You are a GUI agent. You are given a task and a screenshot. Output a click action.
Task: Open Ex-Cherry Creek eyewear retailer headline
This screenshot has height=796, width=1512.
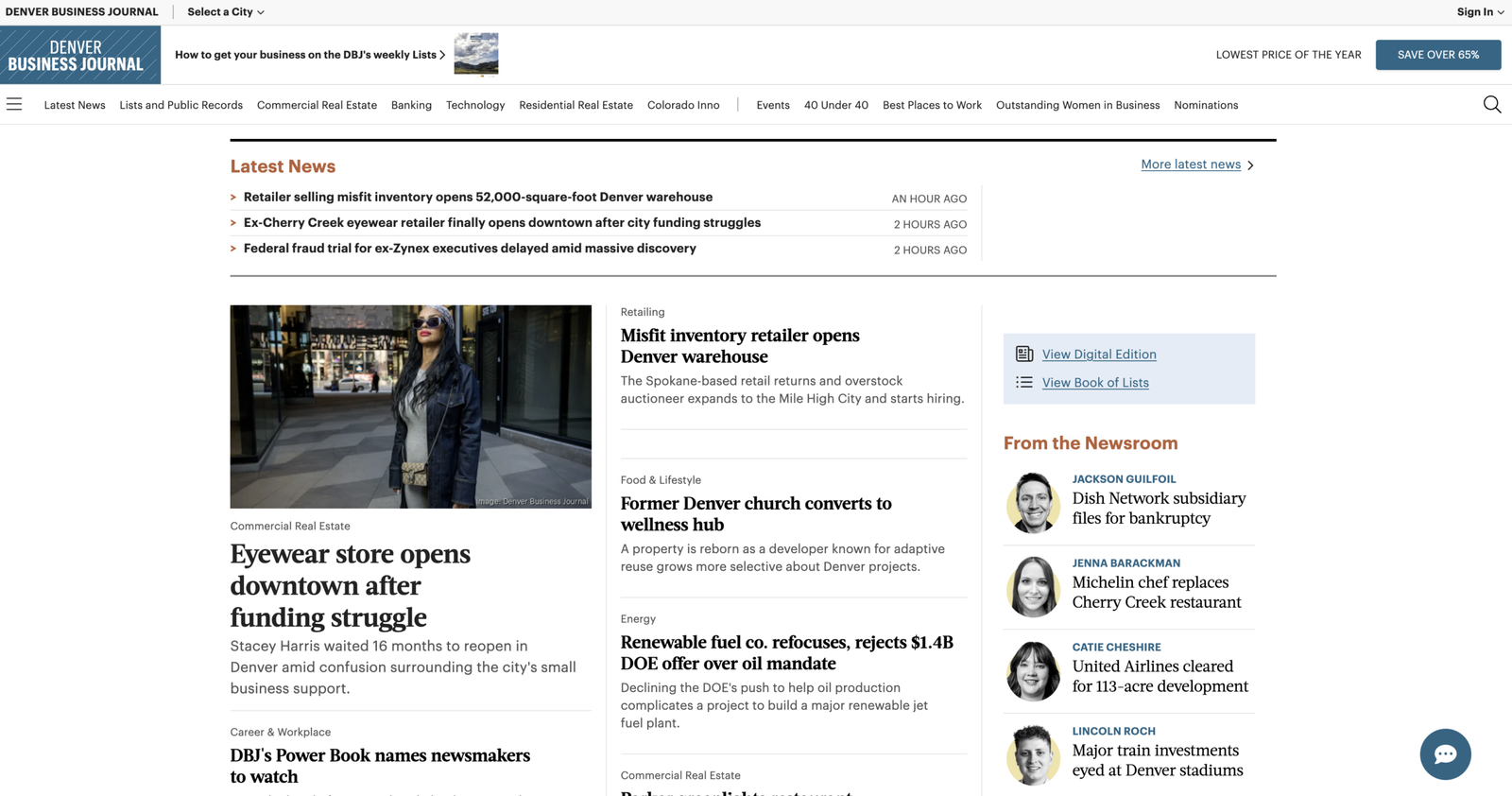[x=502, y=223]
